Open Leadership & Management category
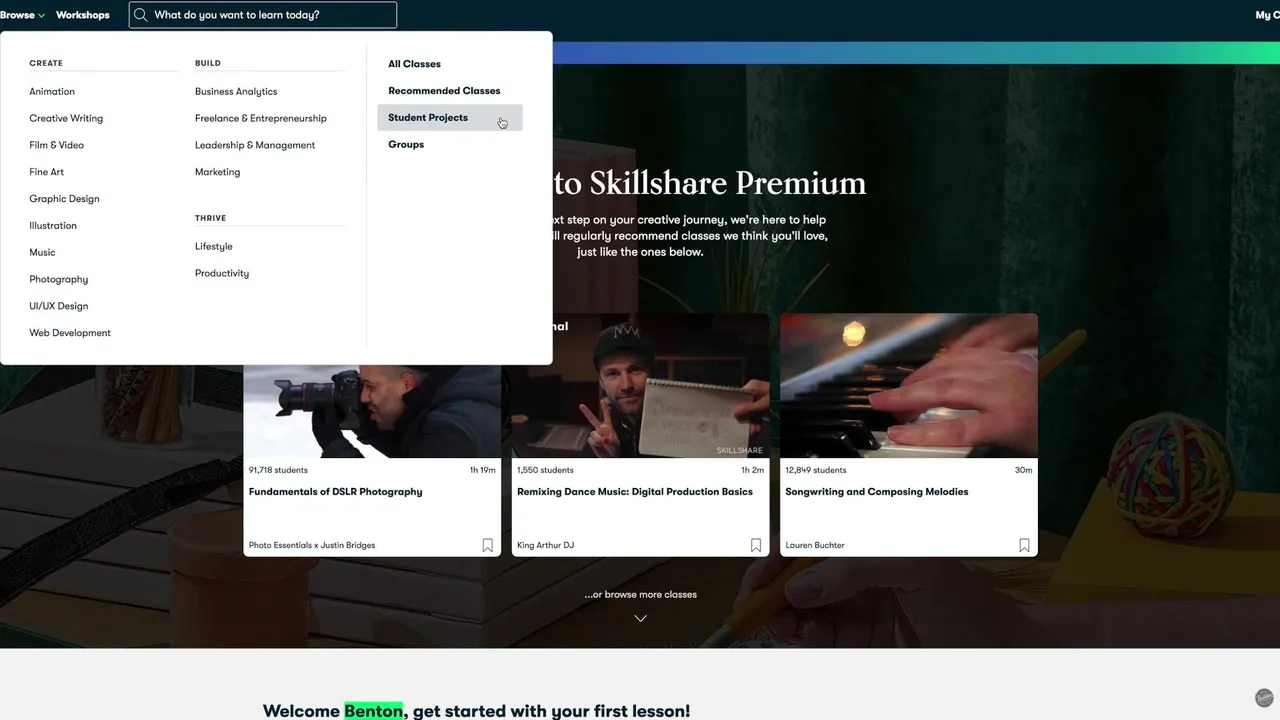This screenshot has height=720, width=1280. coord(255,145)
